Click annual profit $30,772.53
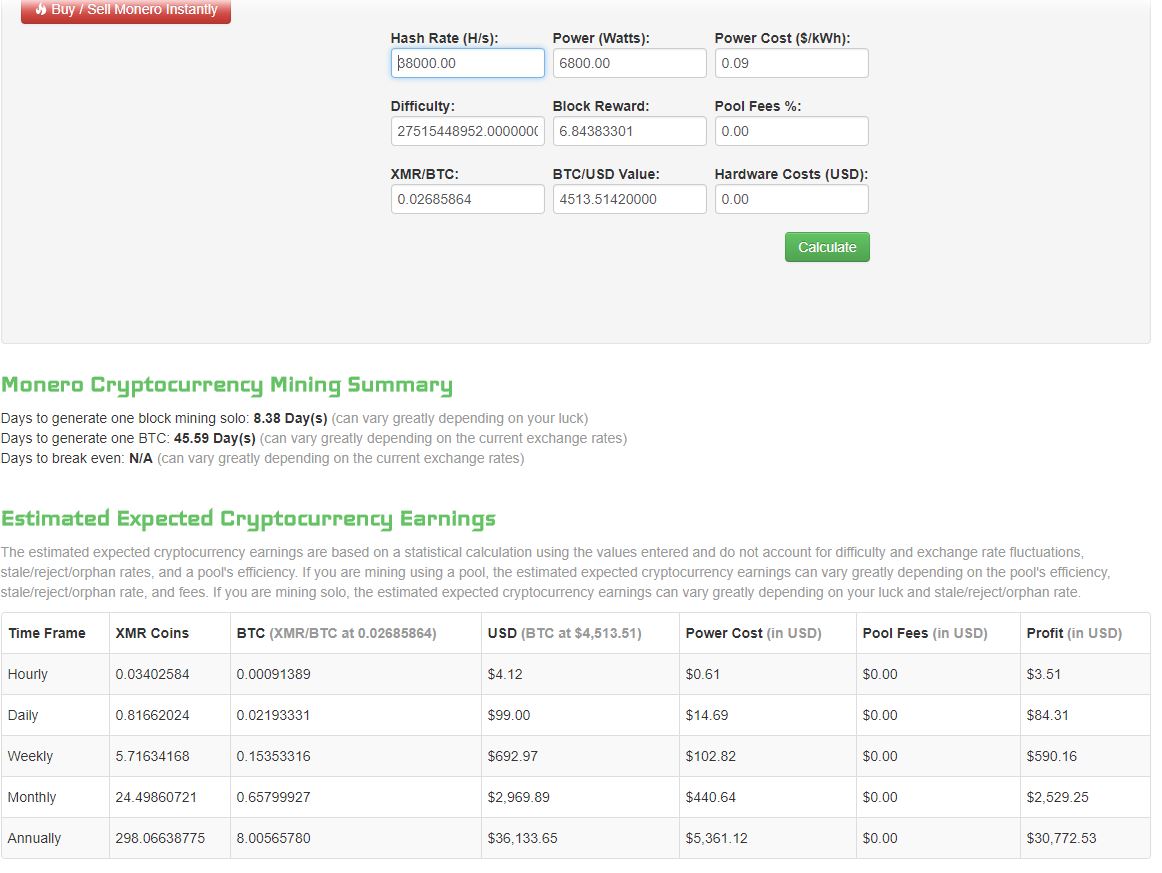This screenshot has height=873, width=1162. tap(1061, 838)
